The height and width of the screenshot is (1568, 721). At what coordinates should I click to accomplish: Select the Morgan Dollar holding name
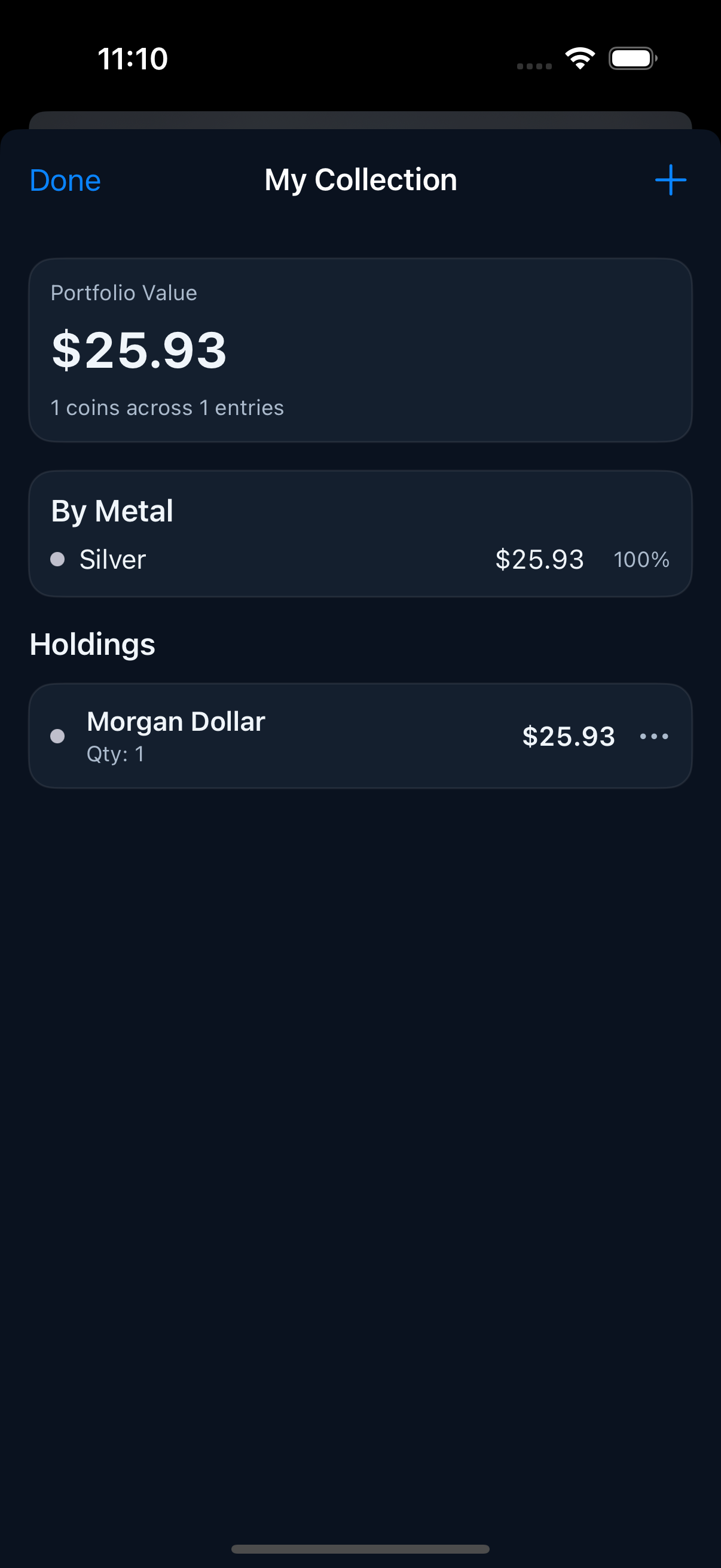coord(176,722)
